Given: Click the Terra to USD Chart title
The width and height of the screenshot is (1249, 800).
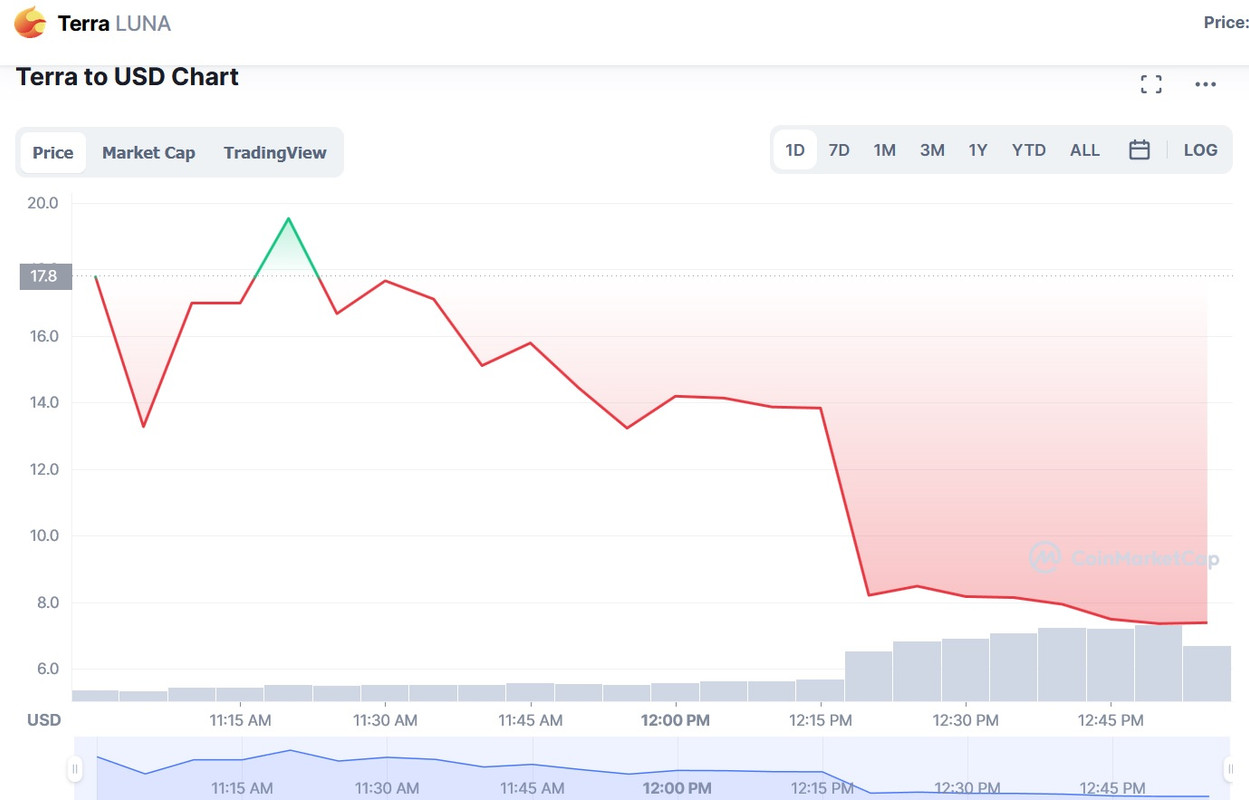Looking at the screenshot, I should pyautogui.click(x=127, y=77).
